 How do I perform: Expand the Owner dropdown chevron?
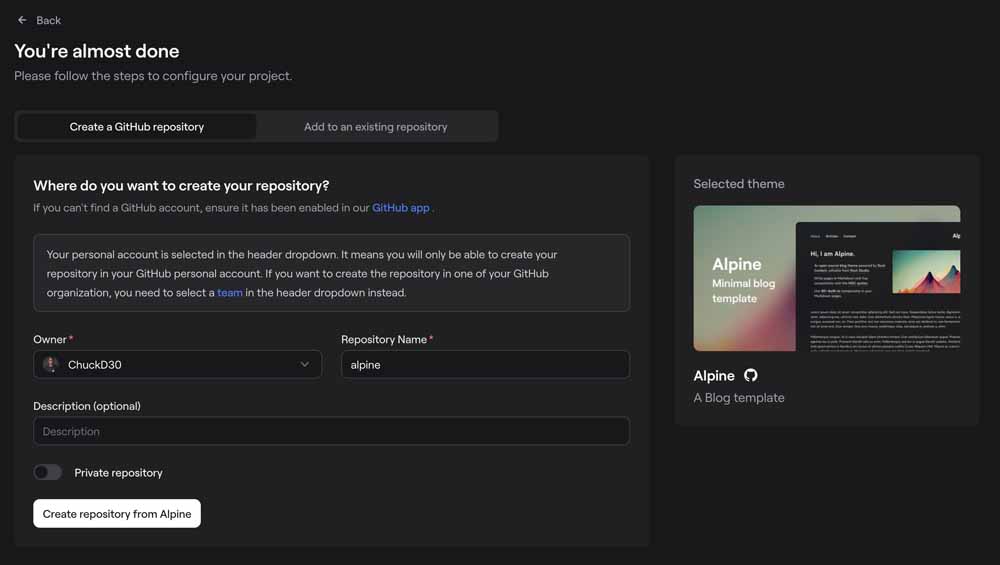tap(305, 364)
